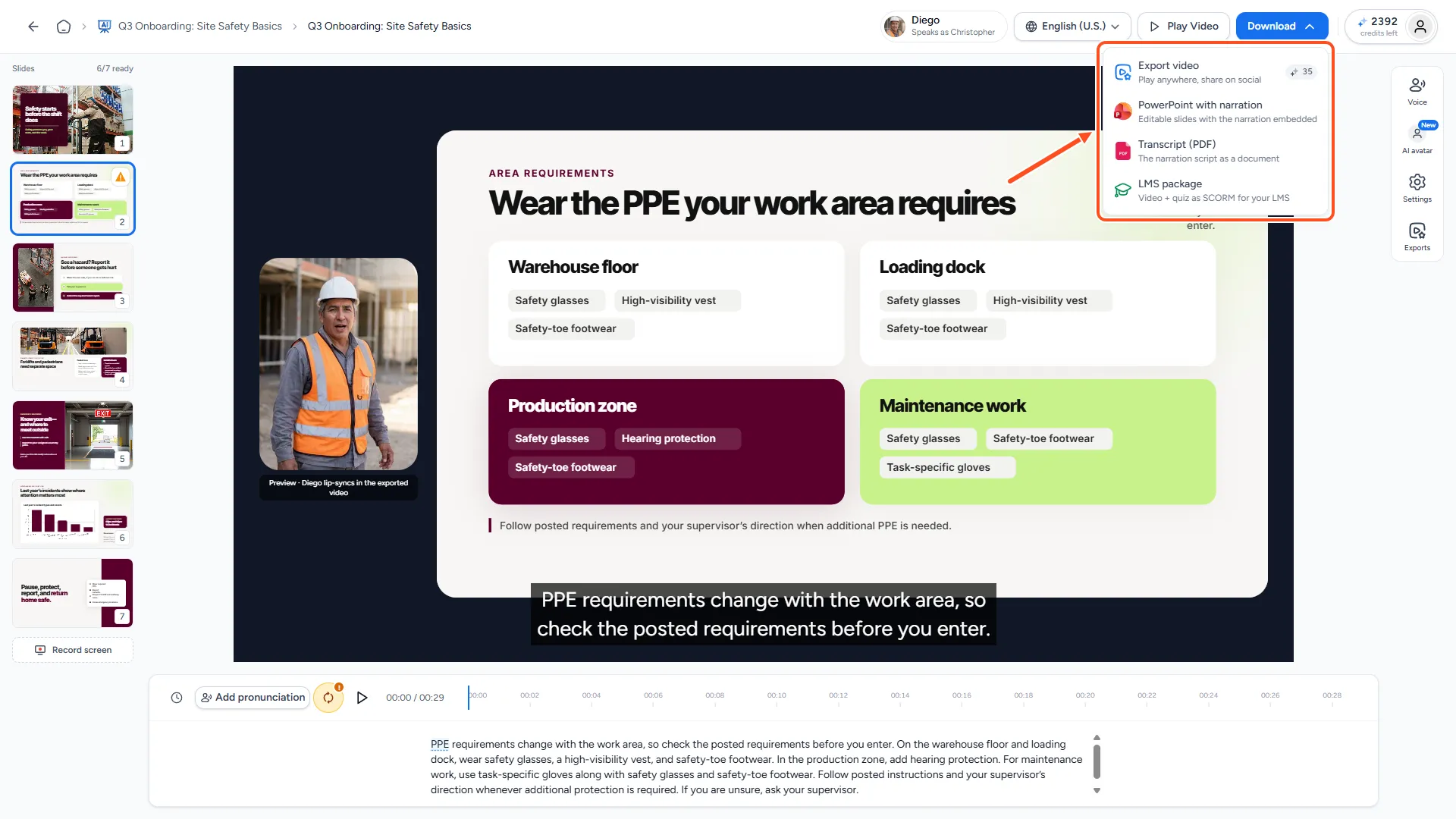Open the home icon in breadcrumb
Viewport: 1456px width, 819px height.
click(64, 27)
